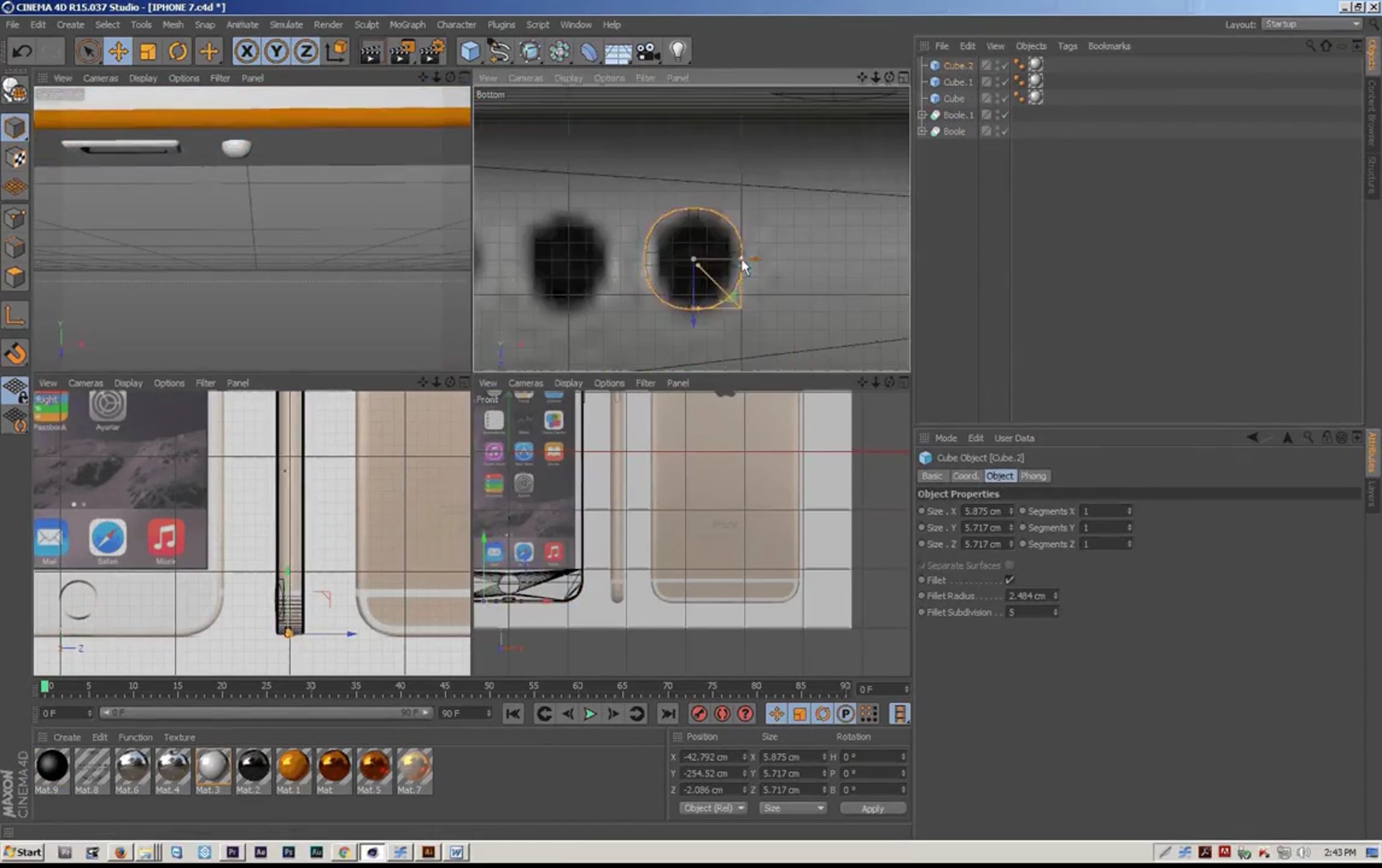The image size is (1382, 868).
Task: Open the MoGraph menu
Action: tap(407, 25)
